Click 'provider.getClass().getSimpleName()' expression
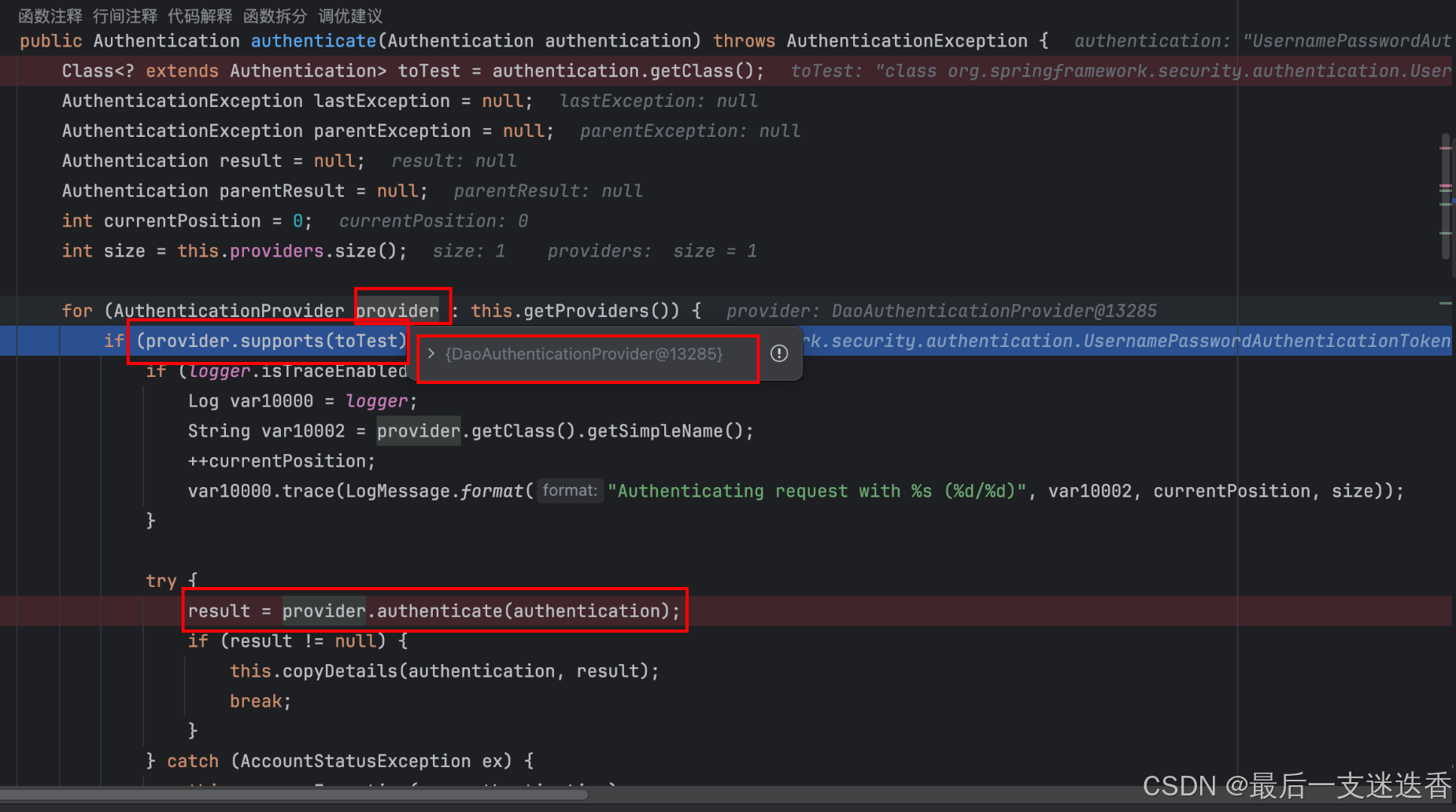Screen dimensions: 1456x812 (560, 431)
